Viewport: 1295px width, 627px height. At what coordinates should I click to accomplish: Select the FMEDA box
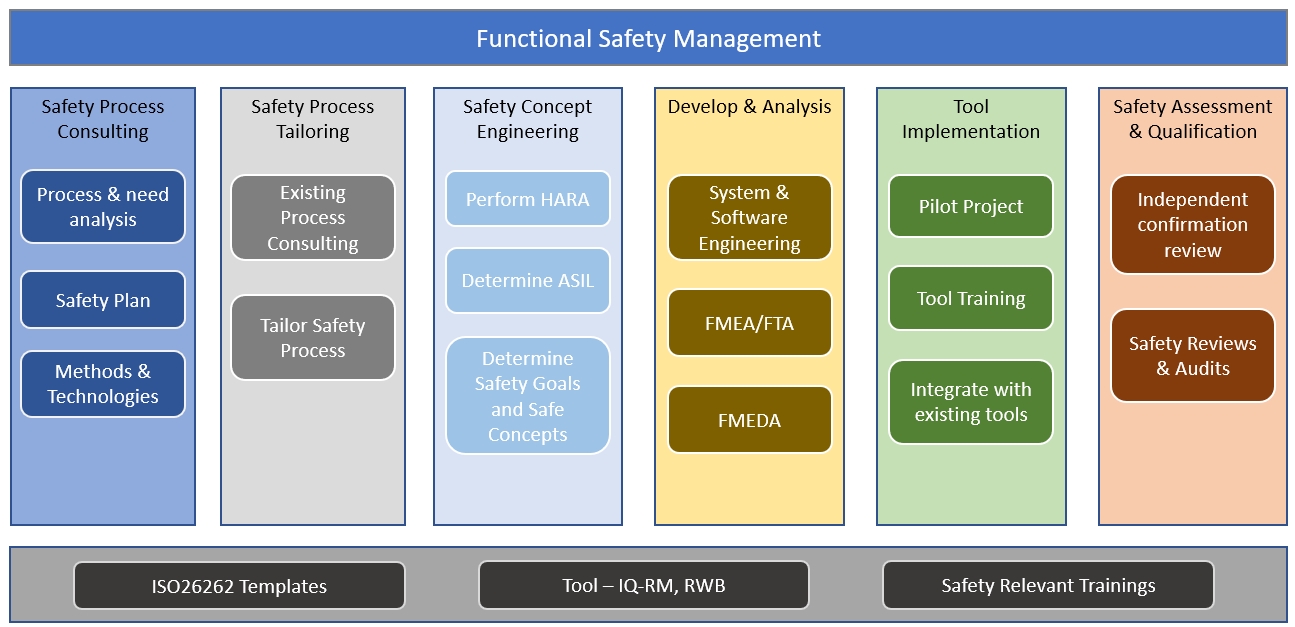coord(750,420)
